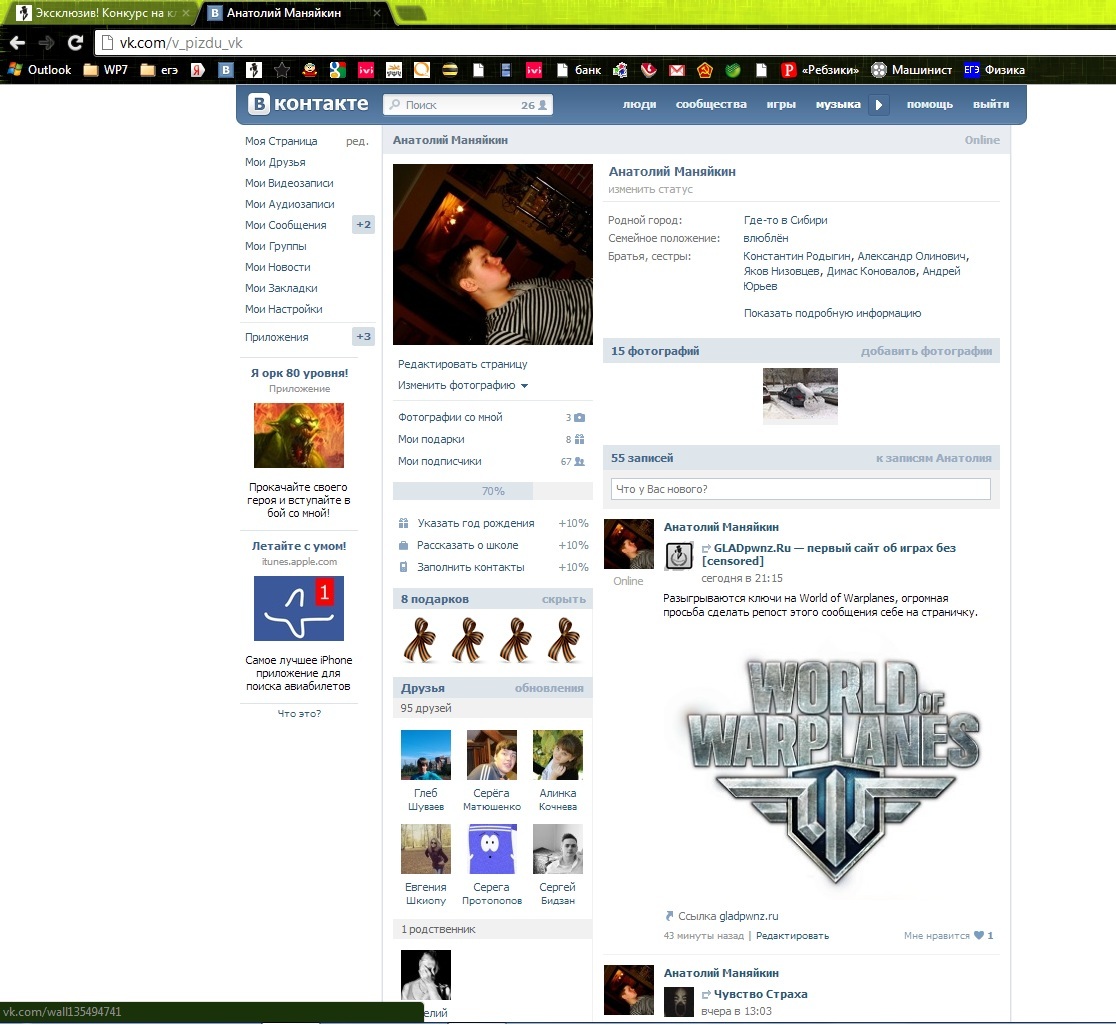Open the Машинист bookmark
The width and height of the screenshot is (1116, 1033).
pos(911,70)
